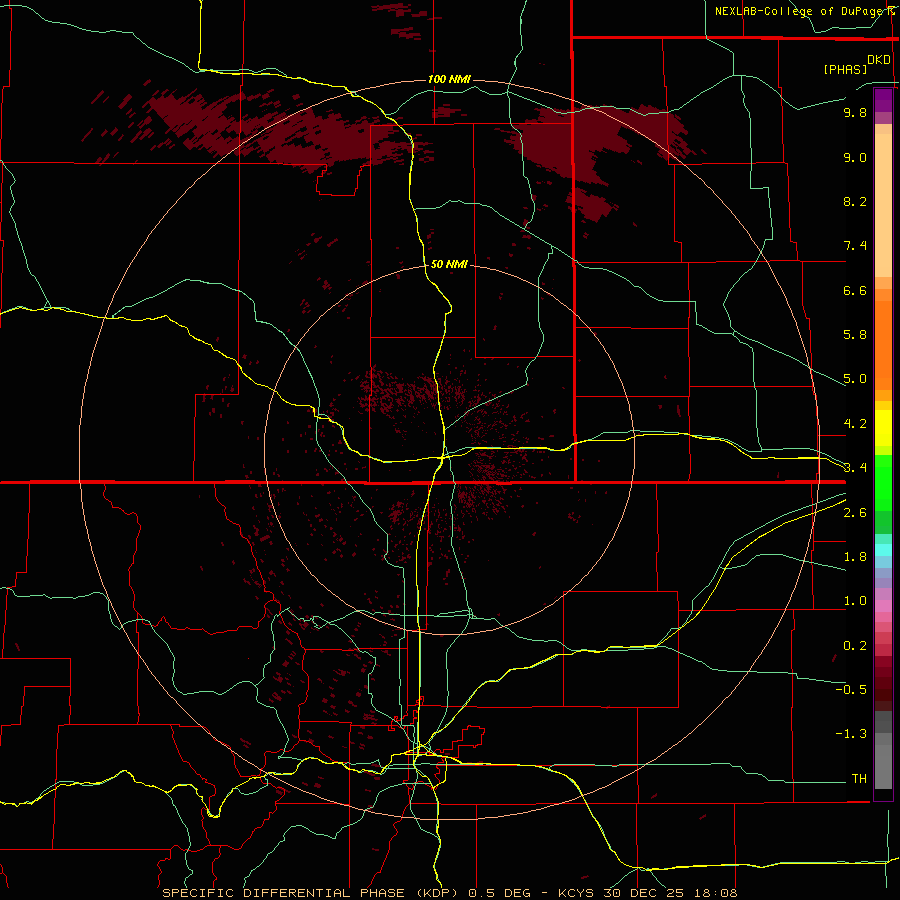
Task: Pick the purple segment topping the color bar
Action: (x=883, y=100)
